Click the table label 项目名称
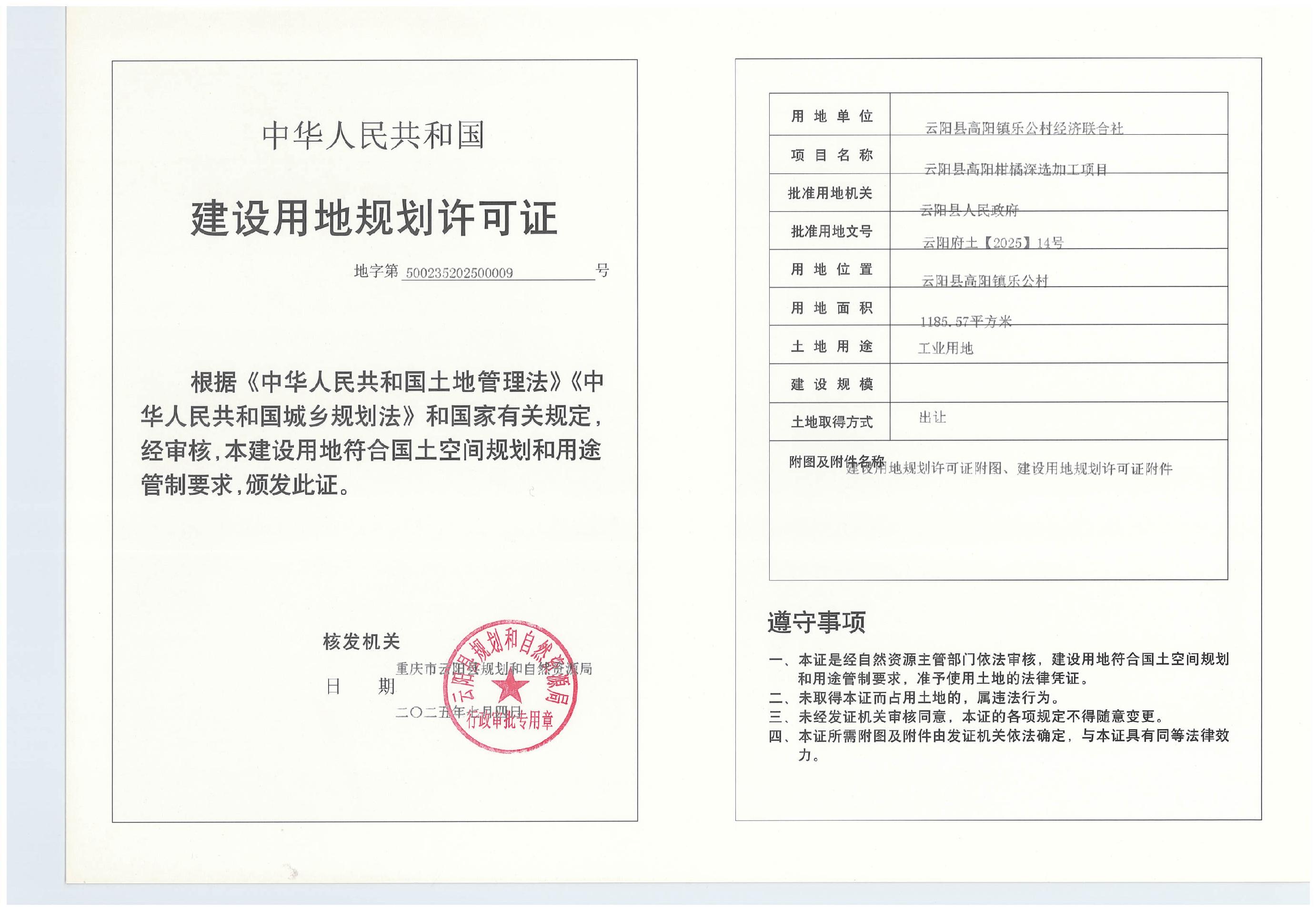Viewport: 1316px width, 911px height. coord(831,155)
